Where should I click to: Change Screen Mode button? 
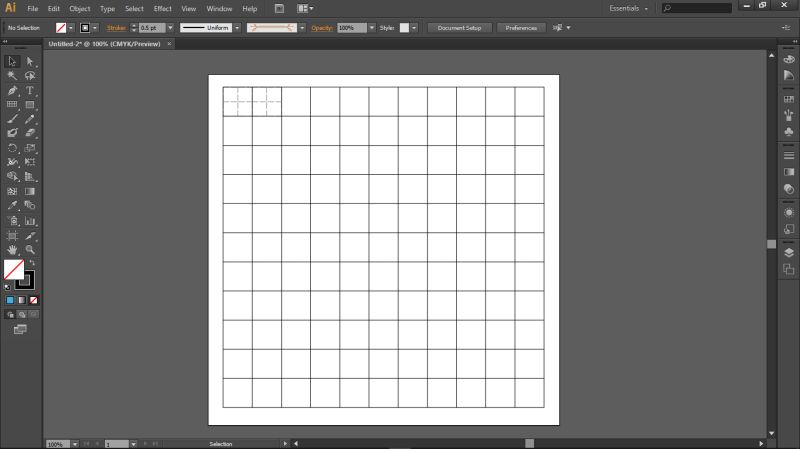click(x=20, y=330)
